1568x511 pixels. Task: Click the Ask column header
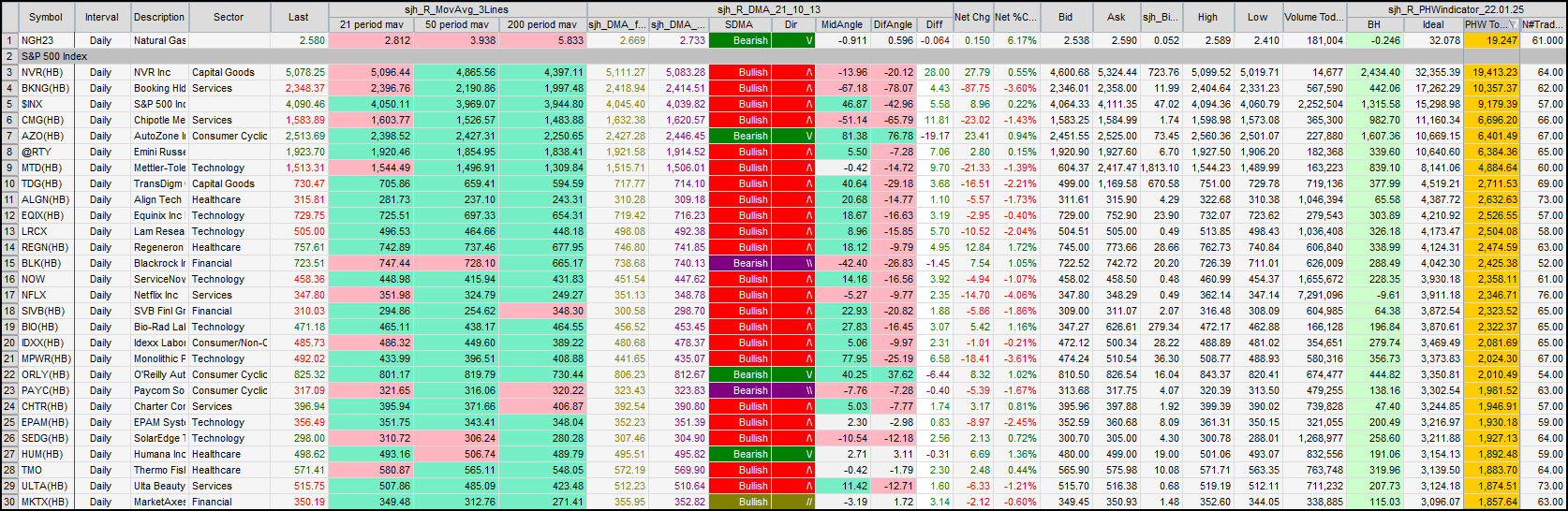[1117, 17]
